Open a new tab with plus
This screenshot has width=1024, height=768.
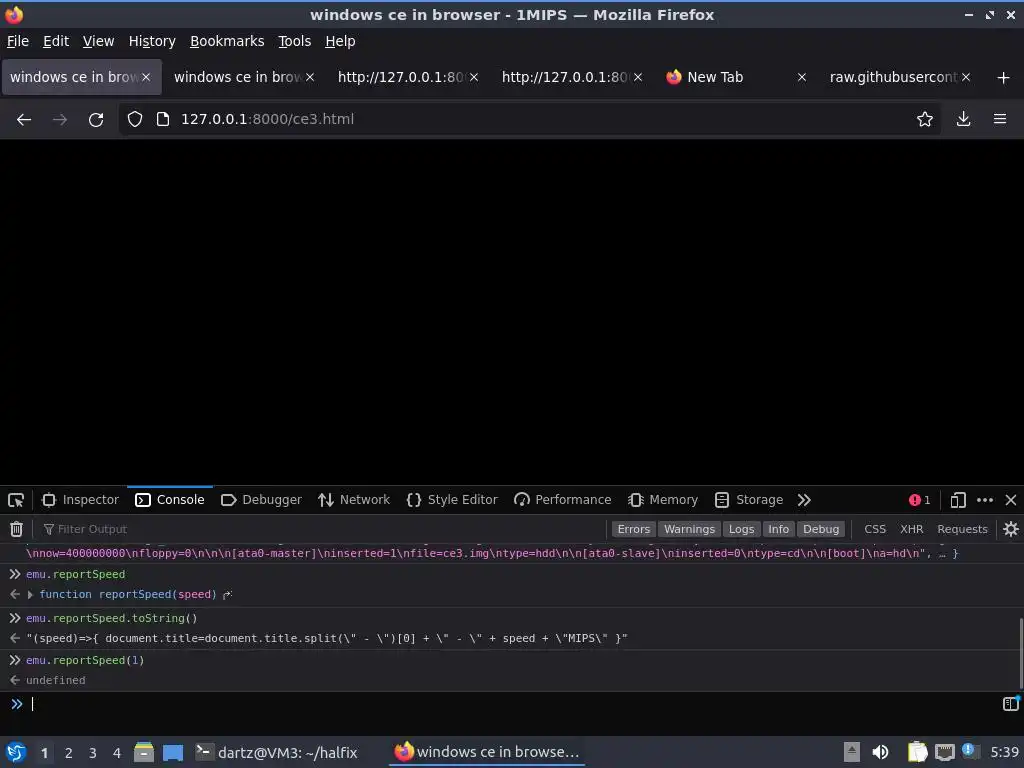click(x=1004, y=78)
